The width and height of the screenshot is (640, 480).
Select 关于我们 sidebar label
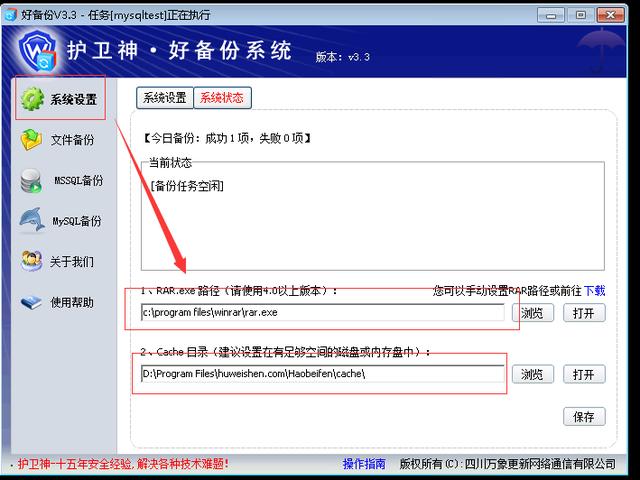(x=72, y=261)
